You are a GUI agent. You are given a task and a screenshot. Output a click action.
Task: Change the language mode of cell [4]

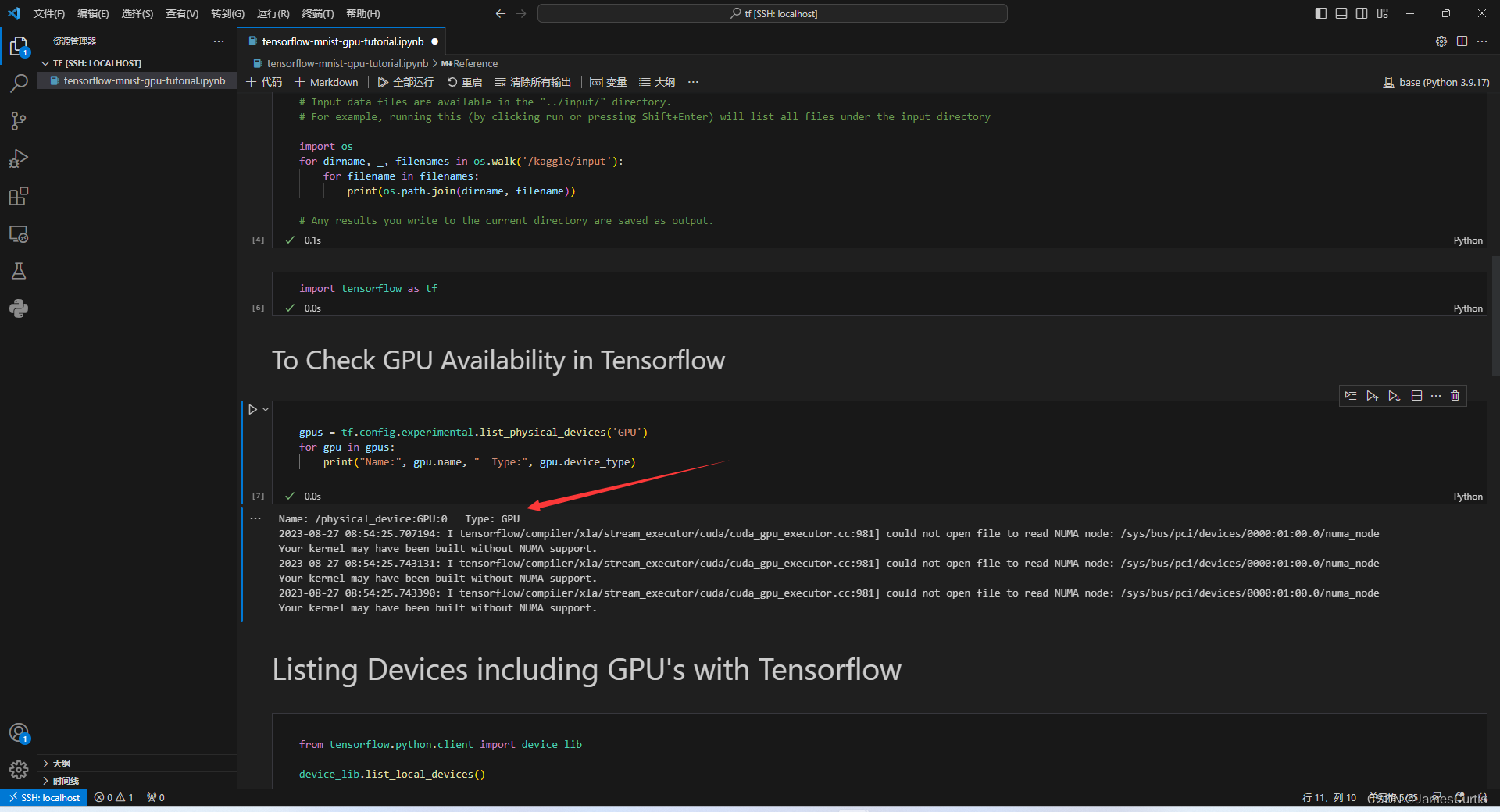(1468, 240)
